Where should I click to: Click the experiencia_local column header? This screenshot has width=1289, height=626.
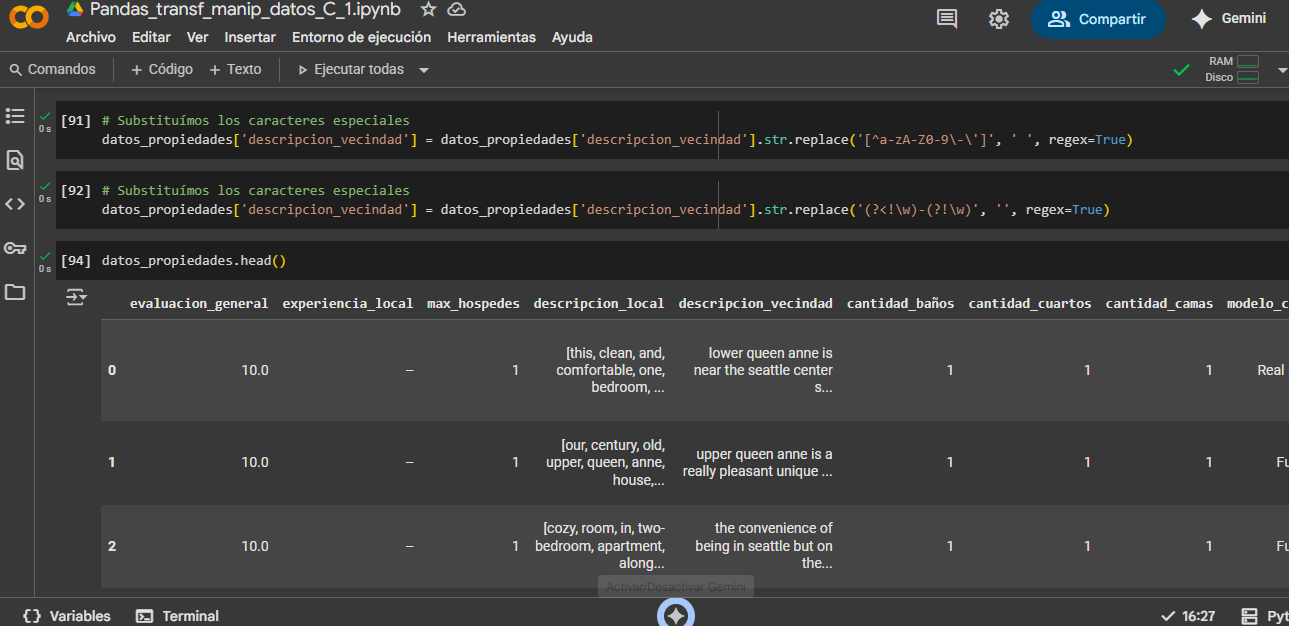click(348, 303)
